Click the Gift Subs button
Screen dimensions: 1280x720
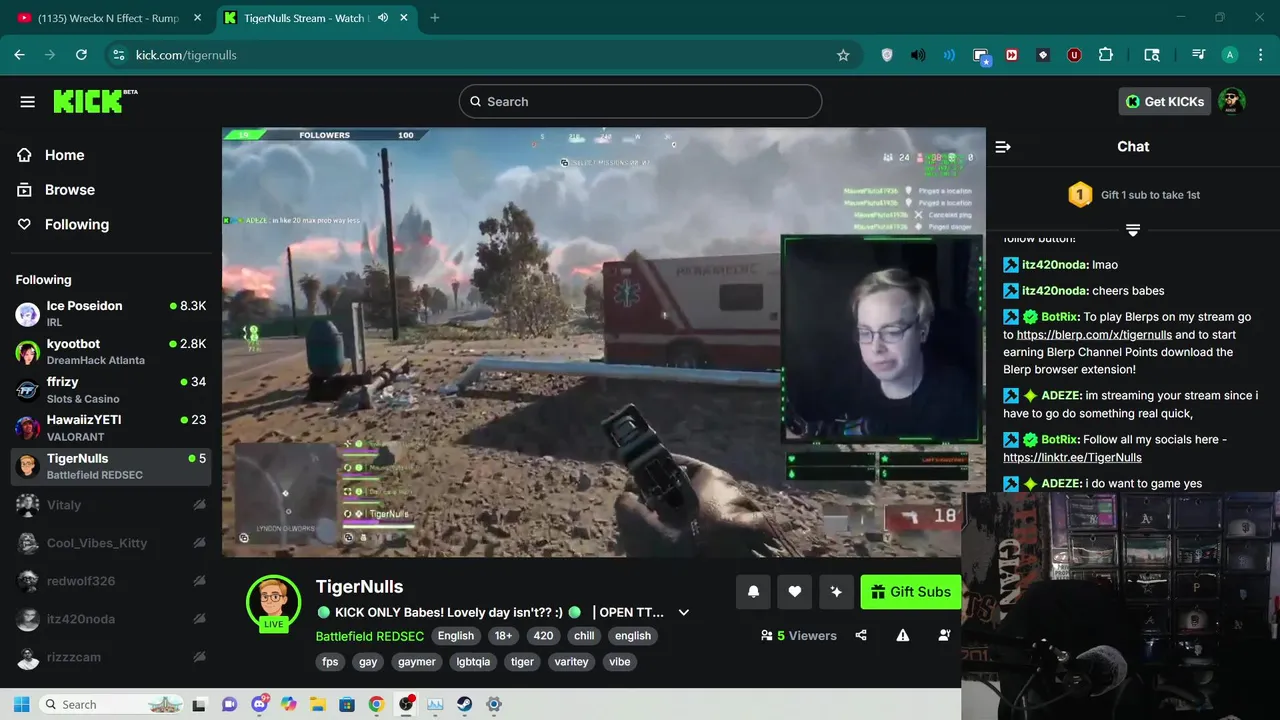[x=910, y=592]
